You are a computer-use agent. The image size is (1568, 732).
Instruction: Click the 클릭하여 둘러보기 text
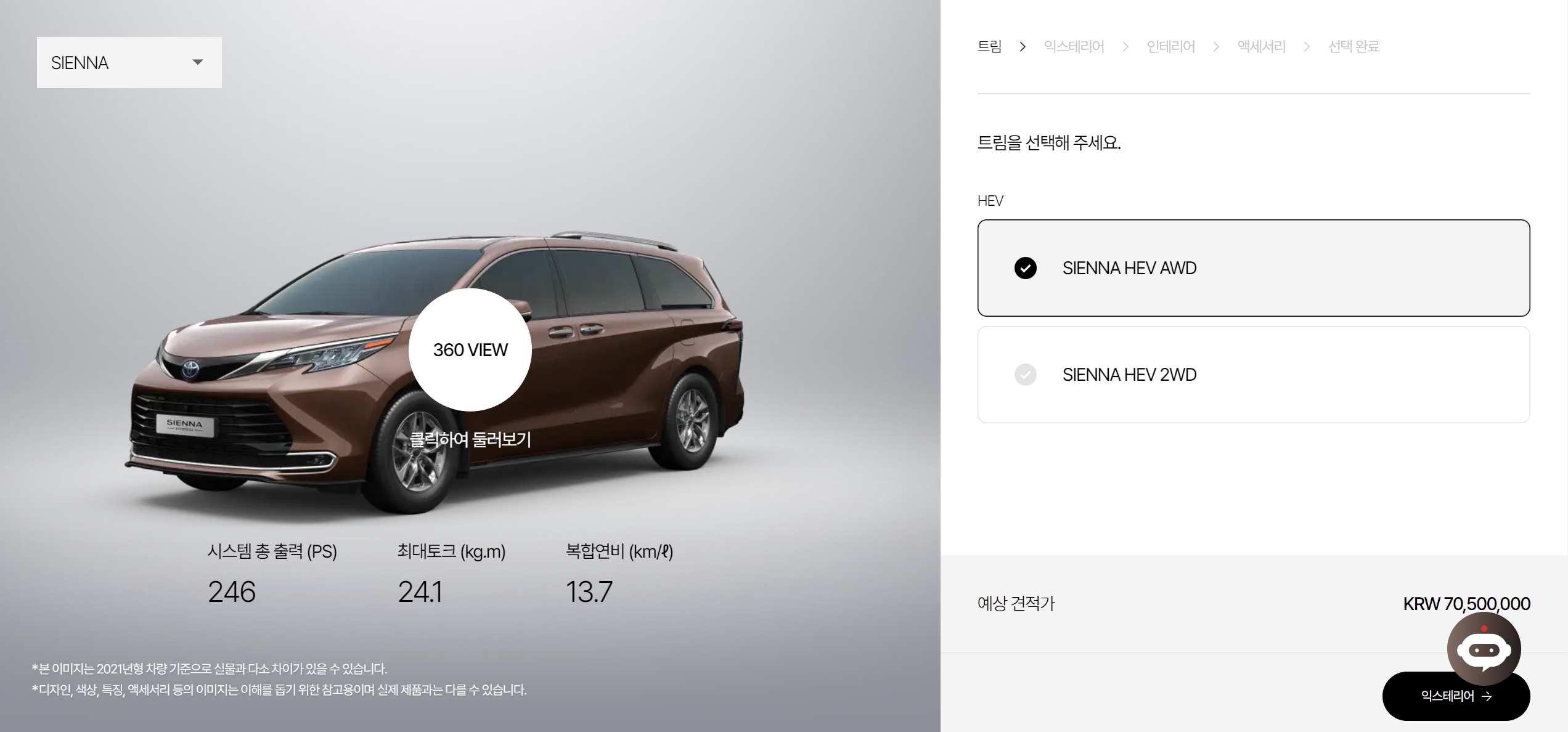470,439
